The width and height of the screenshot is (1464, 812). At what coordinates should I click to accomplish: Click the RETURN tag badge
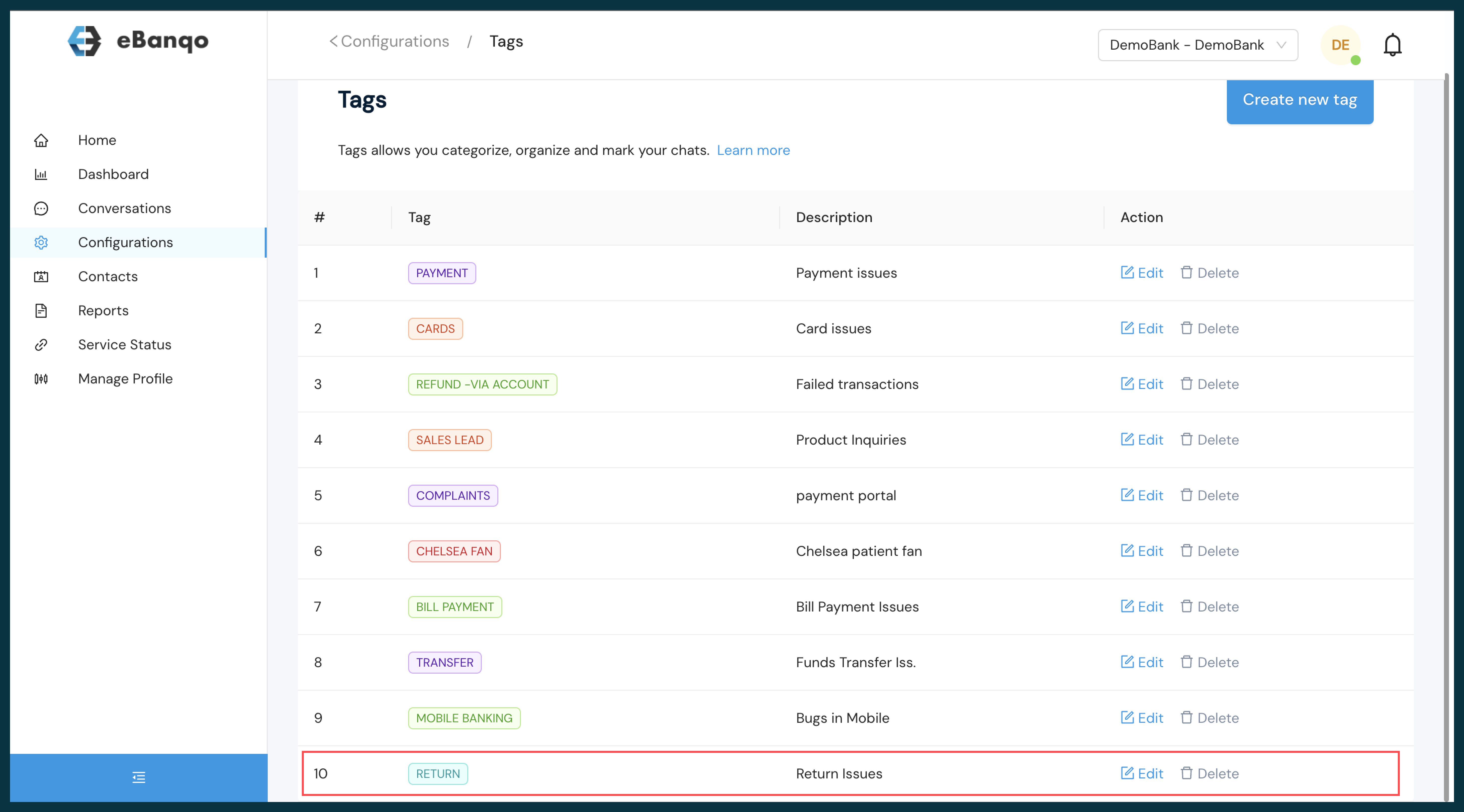438,774
